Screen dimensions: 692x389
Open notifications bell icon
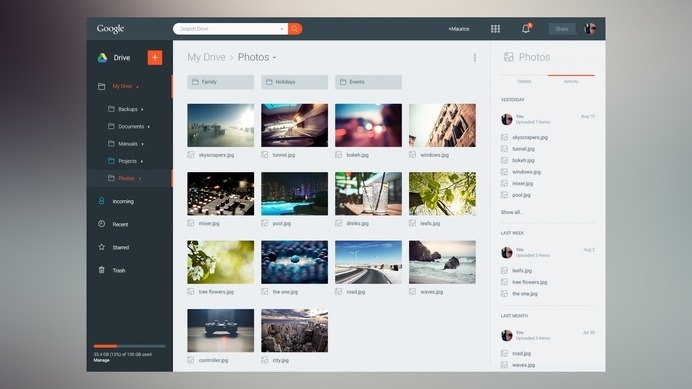click(526, 29)
